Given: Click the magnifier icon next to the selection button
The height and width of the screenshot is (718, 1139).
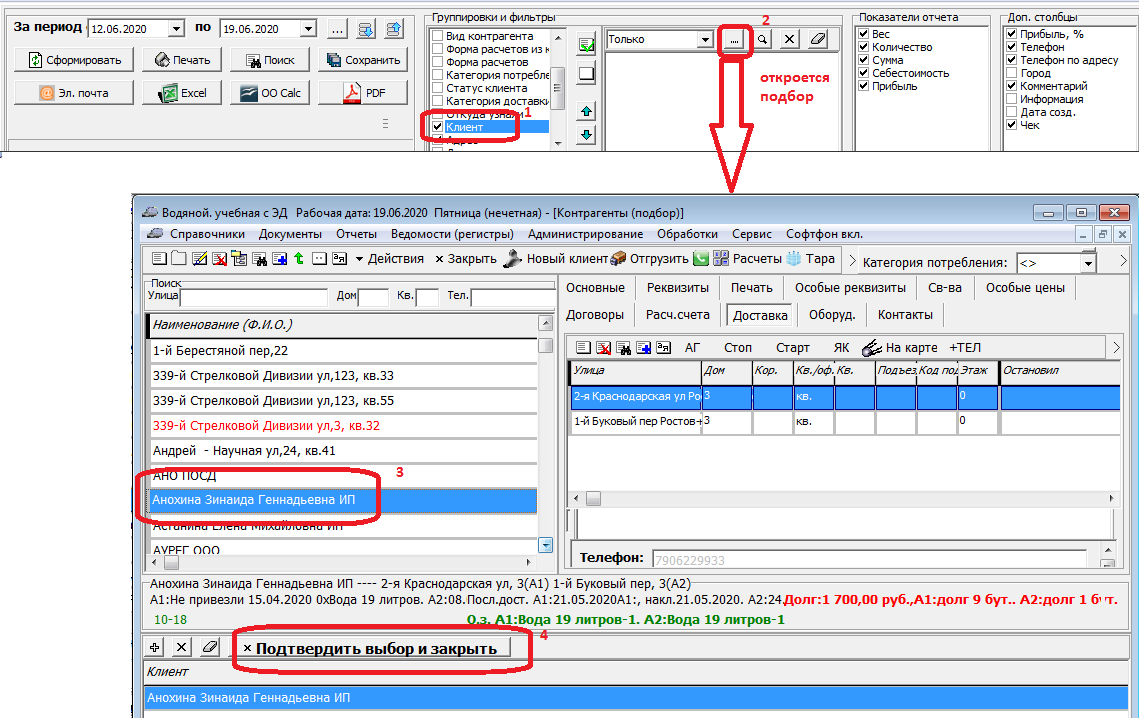Looking at the screenshot, I should (x=762, y=40).
